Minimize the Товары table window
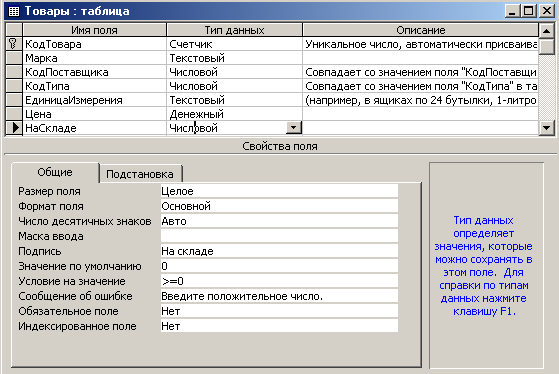The height and width of the screenshot is (374, 559). [512, 11]
